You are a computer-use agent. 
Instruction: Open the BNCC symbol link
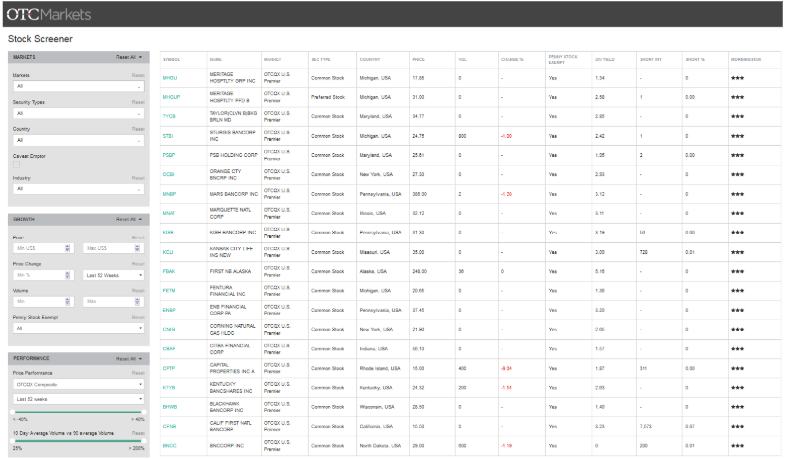tap(169, 445)
